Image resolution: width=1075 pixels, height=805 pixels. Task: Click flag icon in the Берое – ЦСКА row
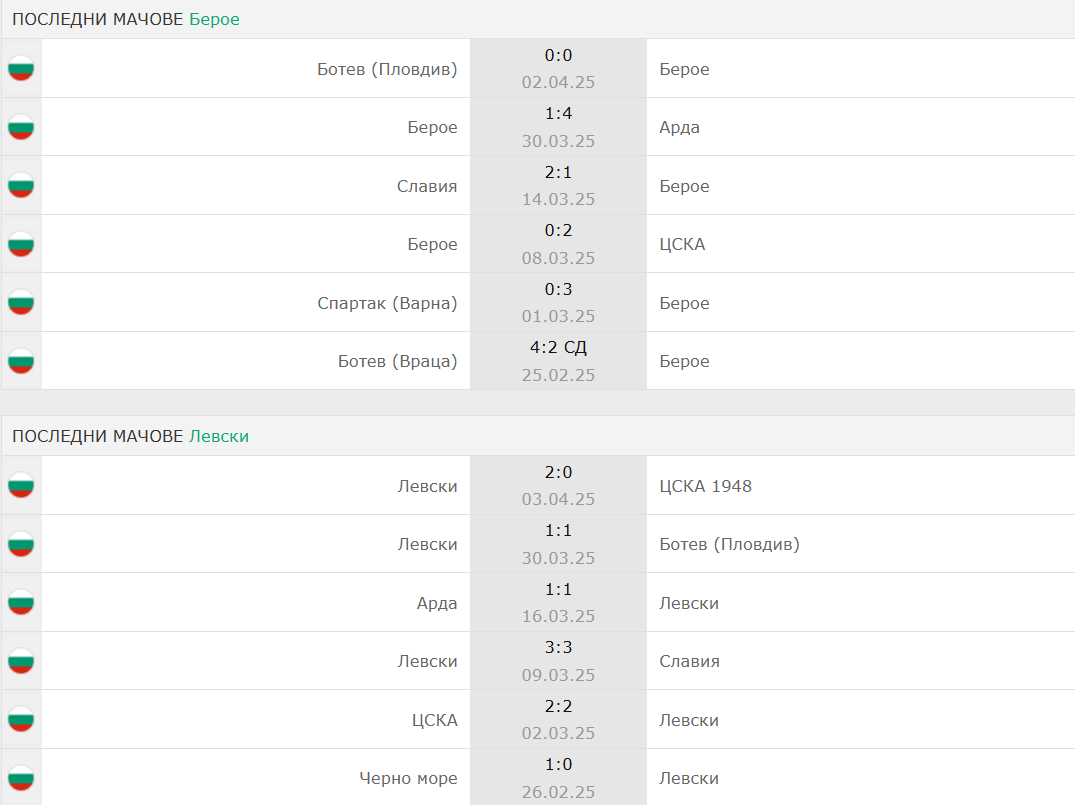(x=21, y=244)
